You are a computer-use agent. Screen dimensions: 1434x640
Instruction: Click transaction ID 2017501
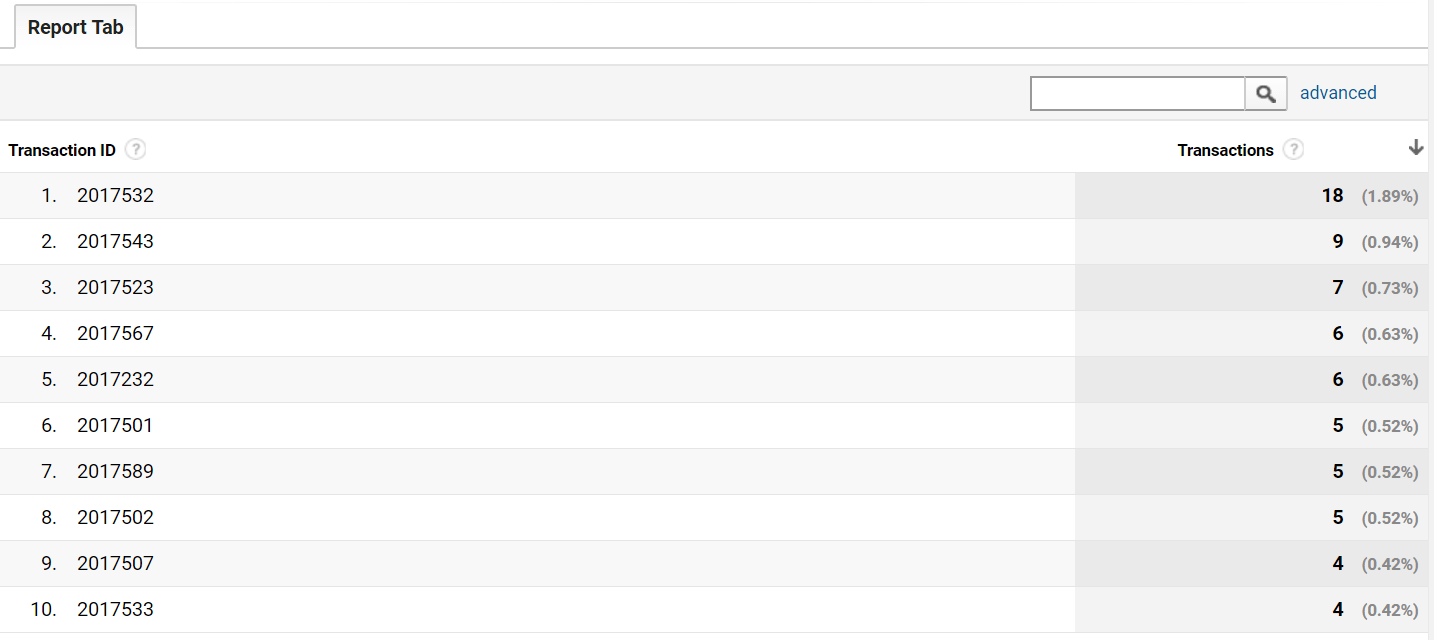click(x=115, y=426)
